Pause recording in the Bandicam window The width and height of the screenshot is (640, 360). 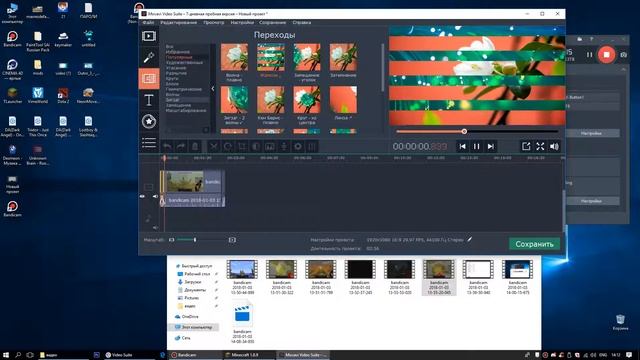589,55
